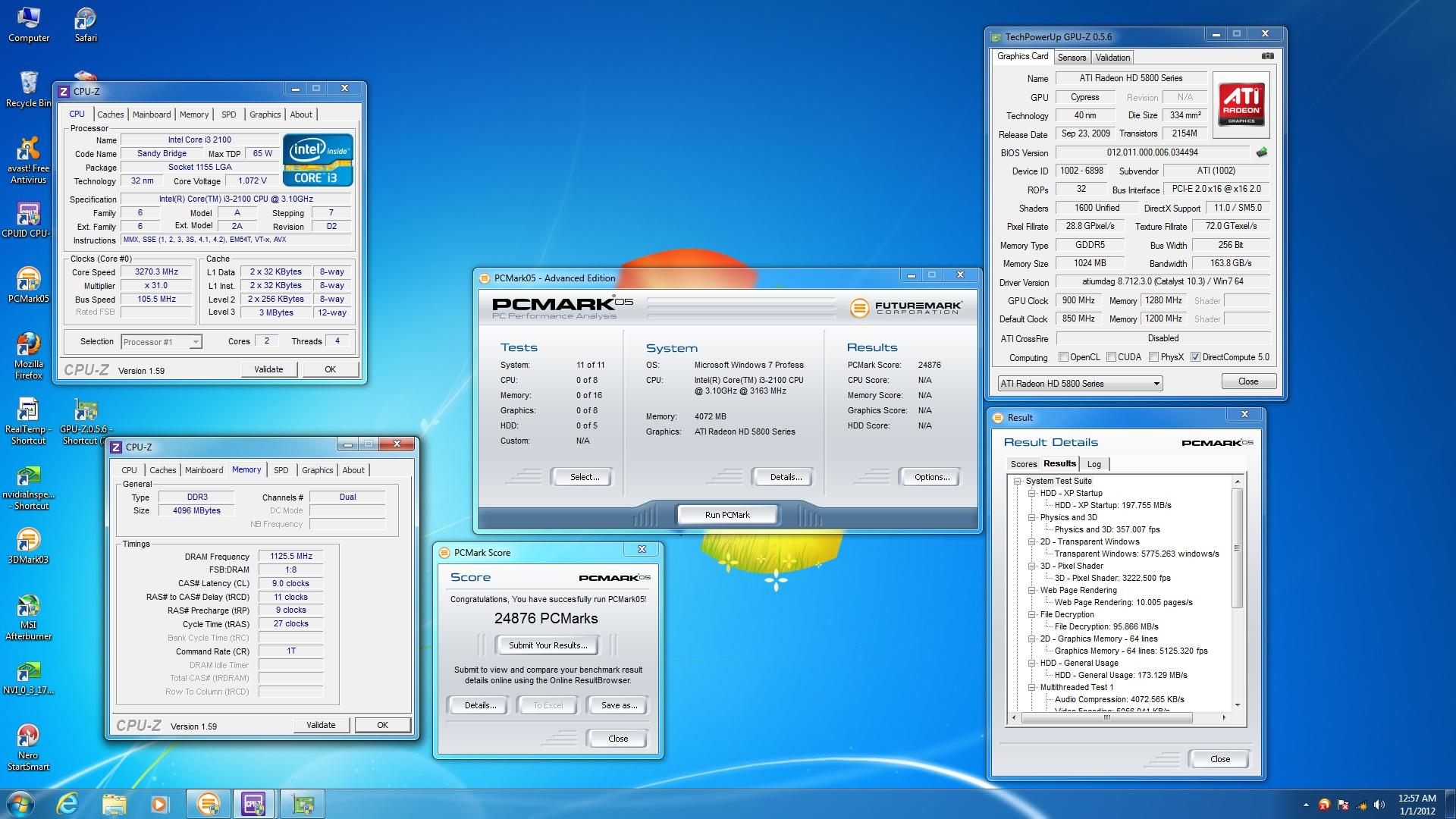The image size is (1456, 819).
Task: Switch to Caches tab in top CPU-Z
Action: tap(111, 115)
